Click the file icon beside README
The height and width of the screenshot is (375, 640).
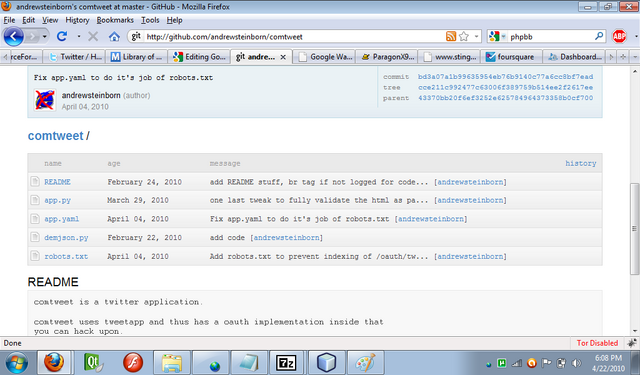(35, 181)
